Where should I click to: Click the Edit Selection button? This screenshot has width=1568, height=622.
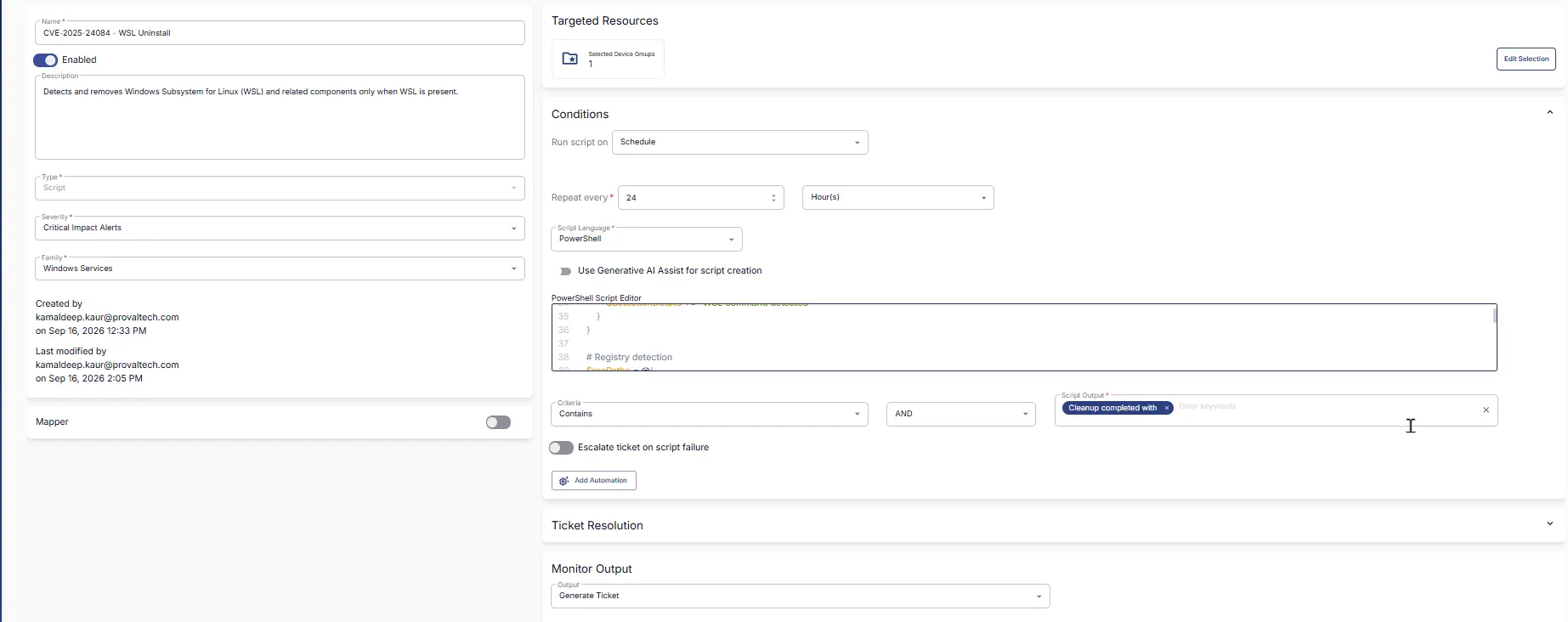1526,59
